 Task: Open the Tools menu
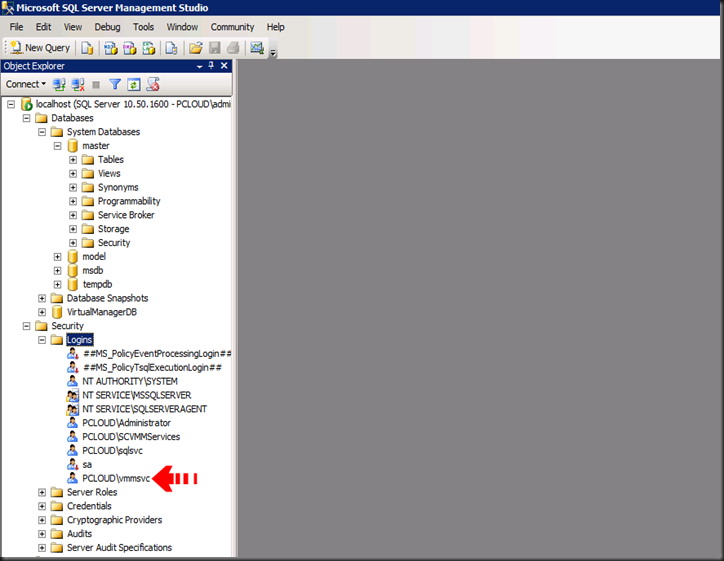coord(143,27)
